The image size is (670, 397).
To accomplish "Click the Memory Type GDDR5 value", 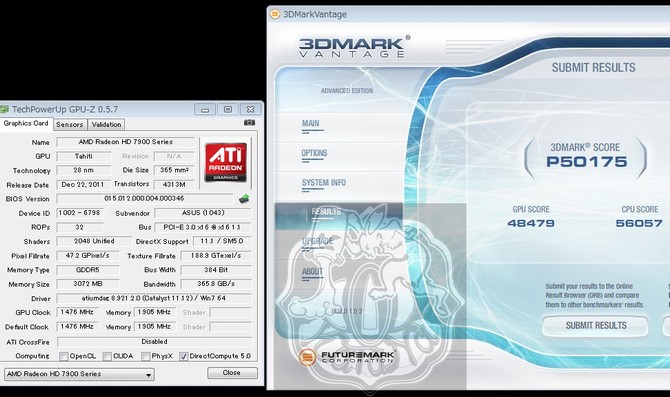I will [x=88, y=270].
